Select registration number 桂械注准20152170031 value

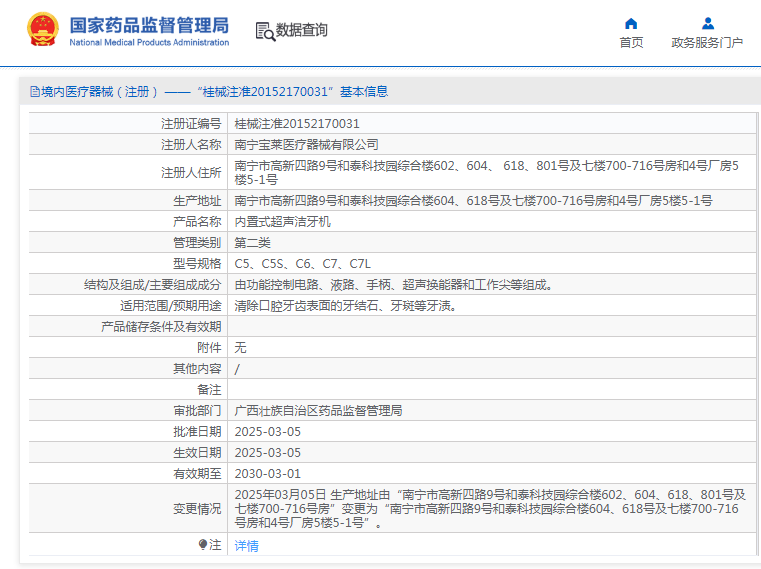[297, 124]
